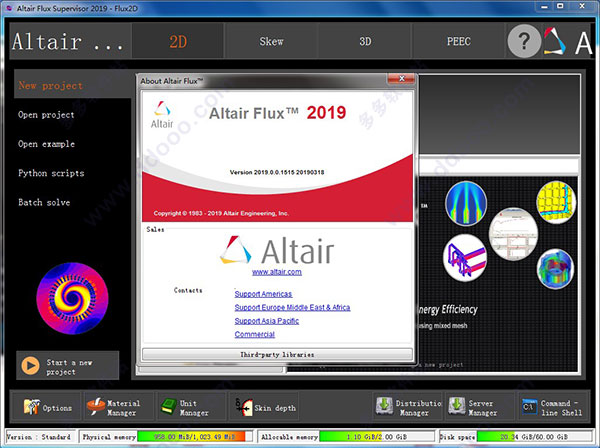The height and width of the screenshot is (448, 600).
Task: Launch Material Manager icon
Action: point(96,407)
